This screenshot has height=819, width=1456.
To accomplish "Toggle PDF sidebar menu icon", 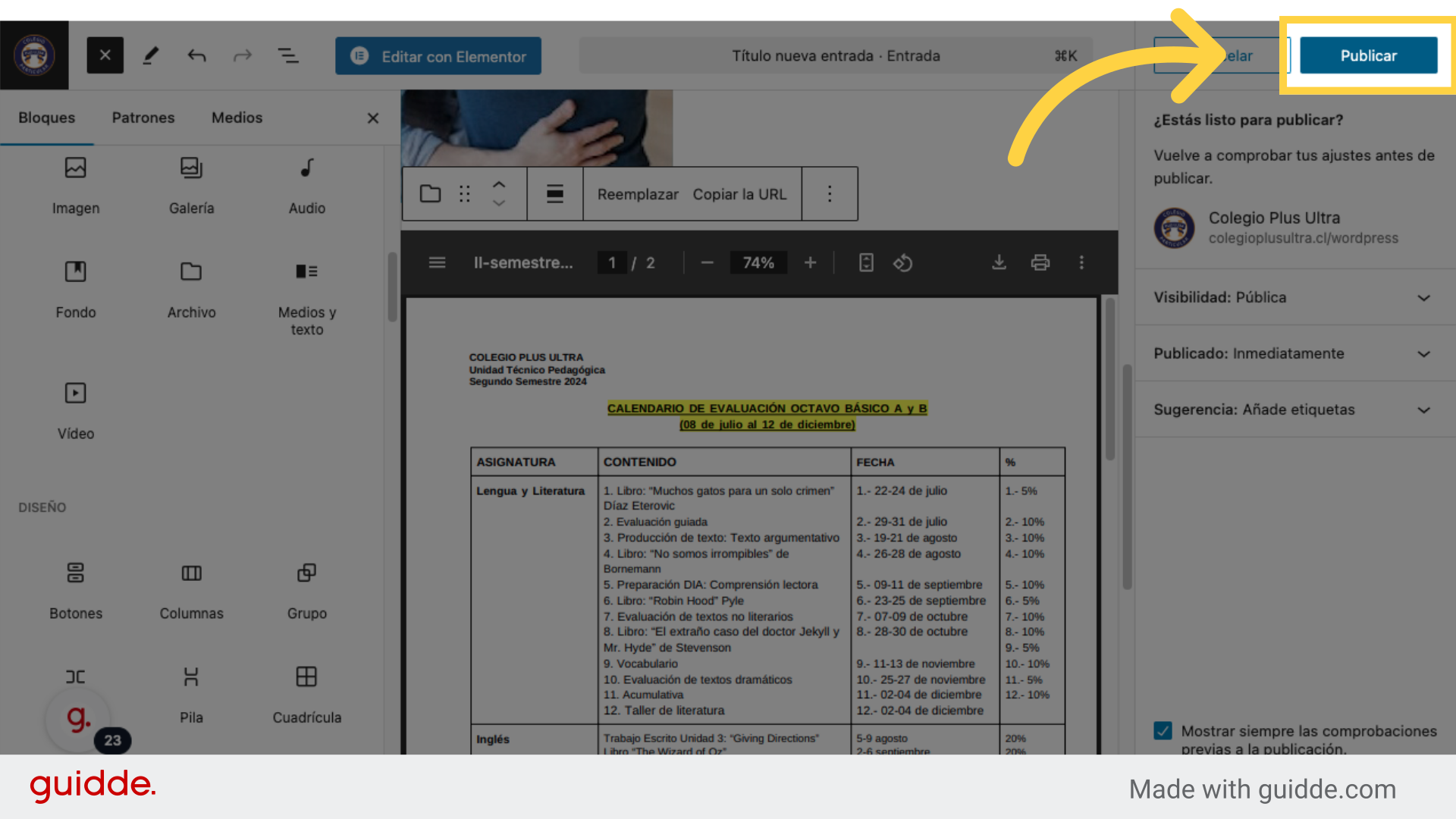I will tap(437, 262).
